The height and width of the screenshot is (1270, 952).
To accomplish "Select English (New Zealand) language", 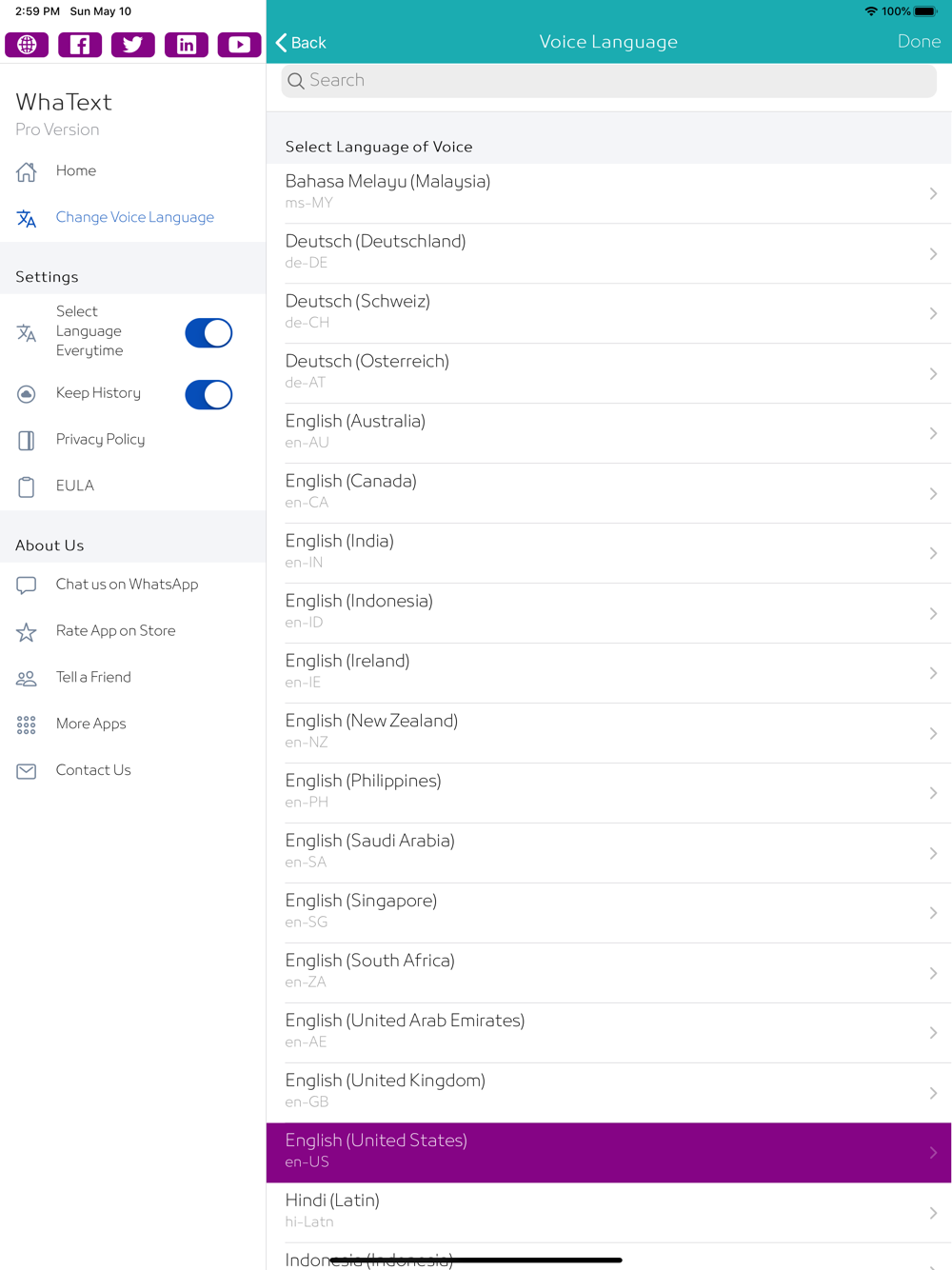I will 608,733.
